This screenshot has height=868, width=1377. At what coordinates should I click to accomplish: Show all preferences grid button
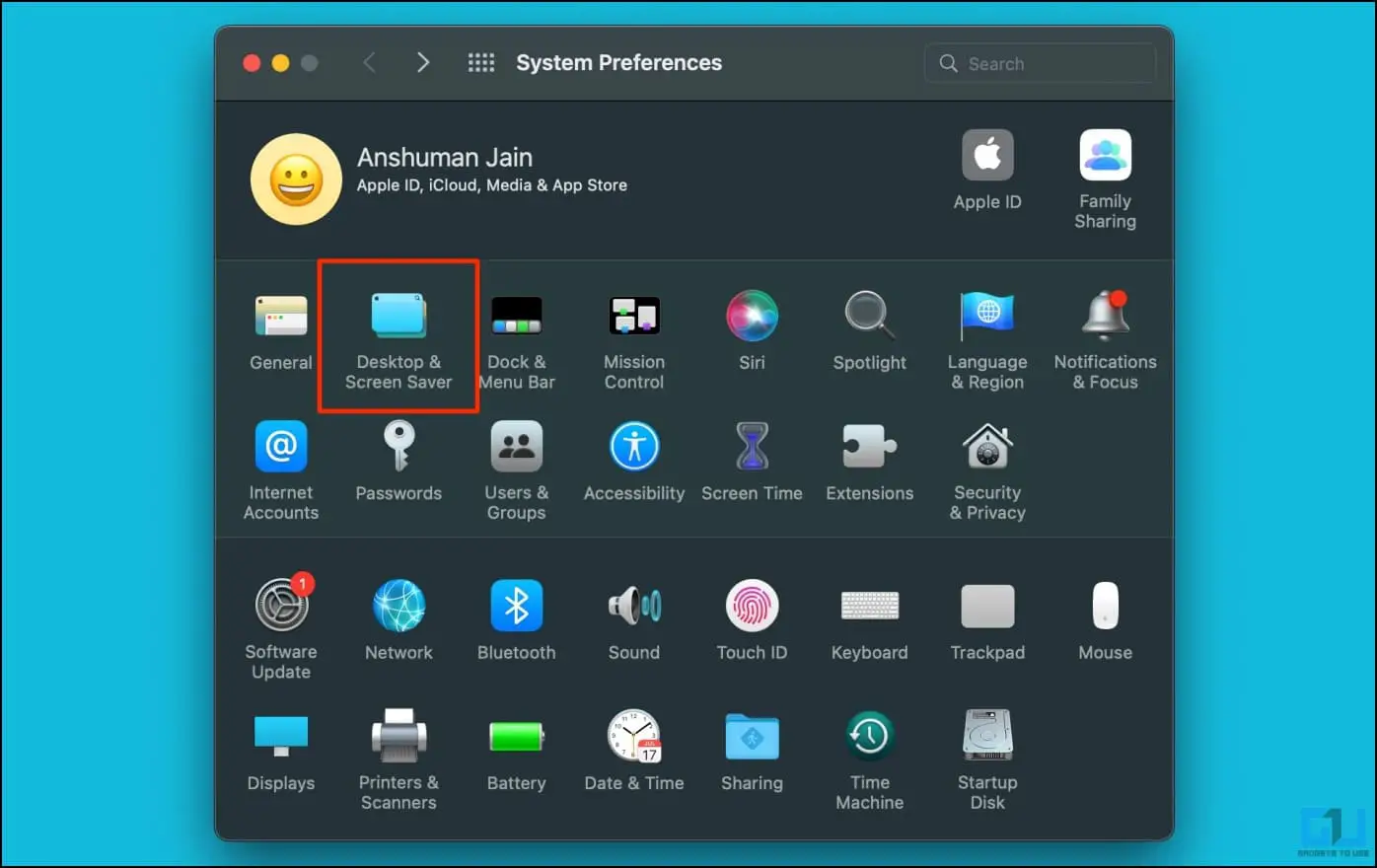(x=481, y=63)
